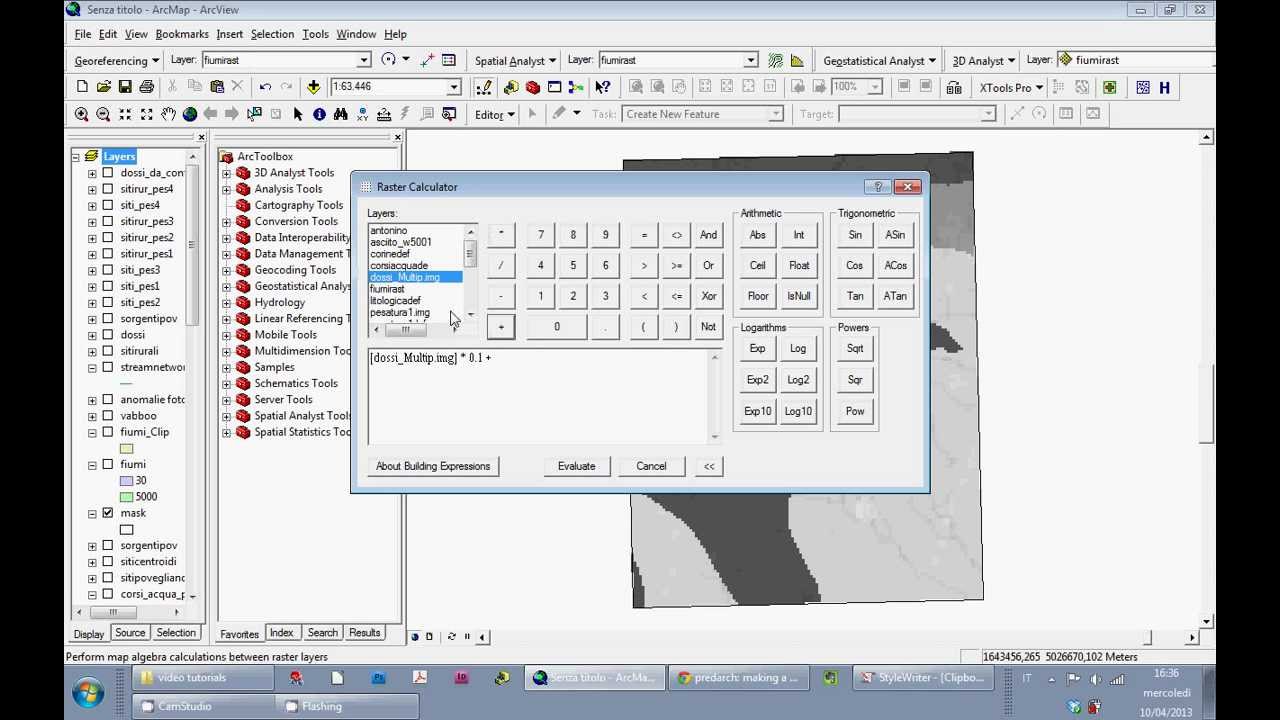Print the map
This screenshot has height=720, width=1280.
(146, 87)
